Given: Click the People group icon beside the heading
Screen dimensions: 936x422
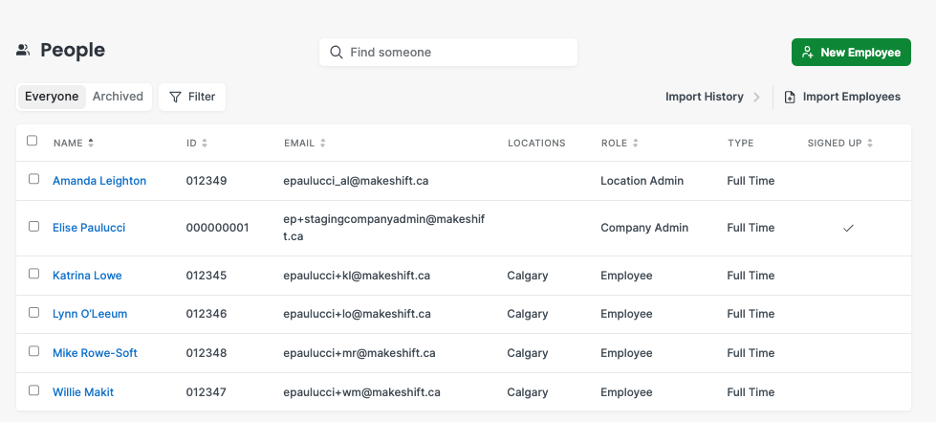Looking at the screenshot, I should 23,50.
